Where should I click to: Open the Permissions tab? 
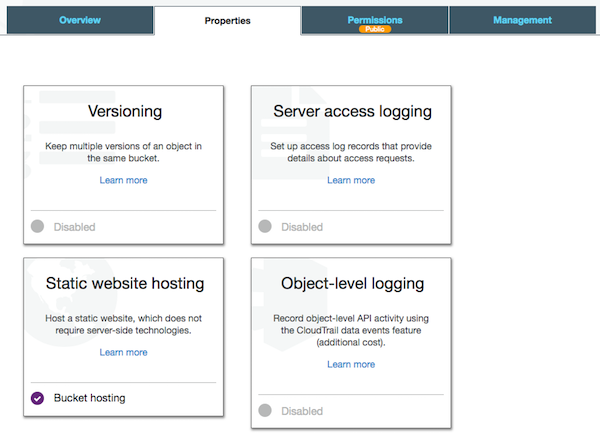click(375, 20)
